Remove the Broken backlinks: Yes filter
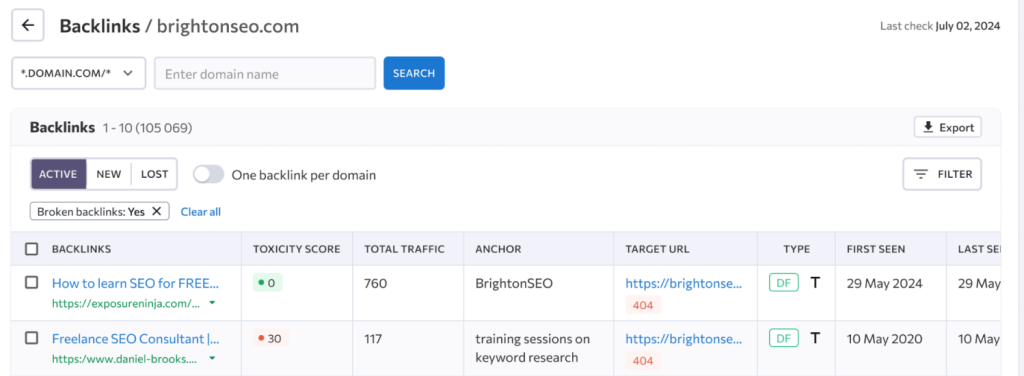The image size is (1024, 376). pyautogui.click(x=156, y=212)
